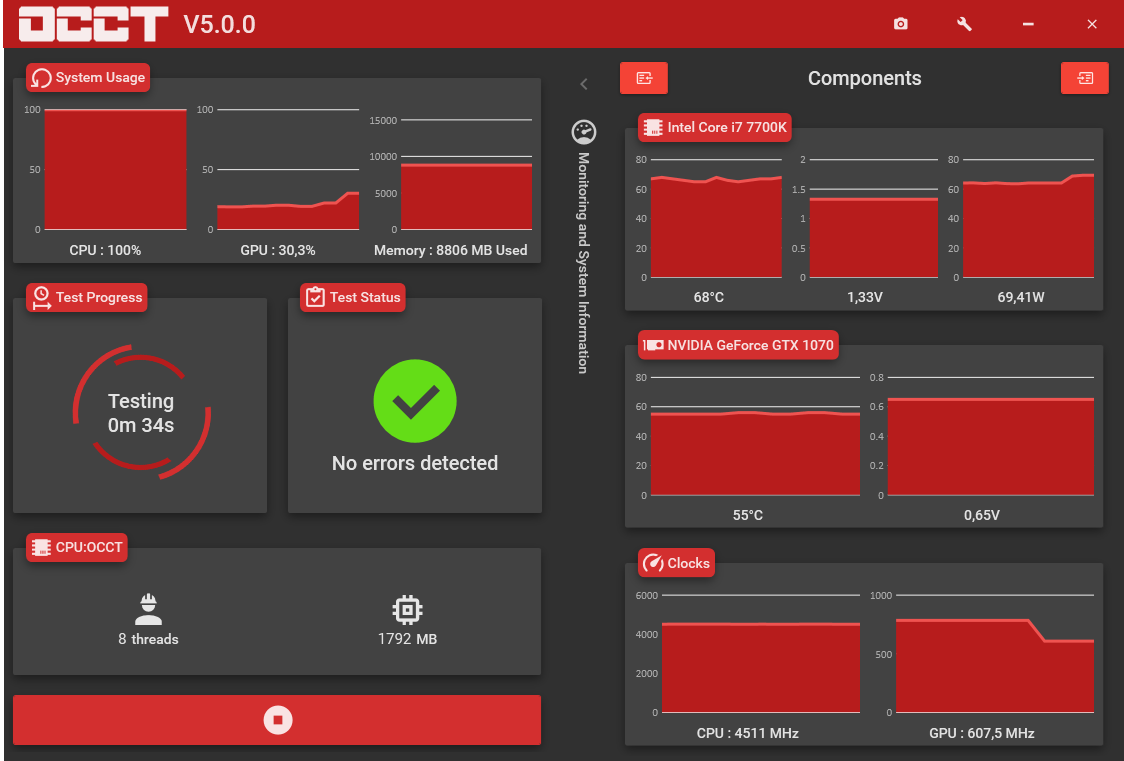Click the "GPU : 607,5 MHz" label
The image size is (1124, 761).
982,733
